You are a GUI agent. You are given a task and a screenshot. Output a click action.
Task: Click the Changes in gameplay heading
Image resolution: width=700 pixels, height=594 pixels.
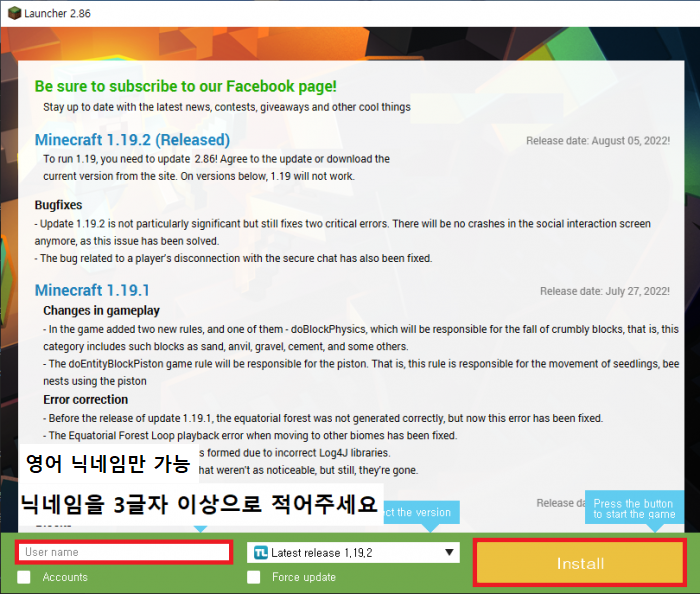coord(101,311)
